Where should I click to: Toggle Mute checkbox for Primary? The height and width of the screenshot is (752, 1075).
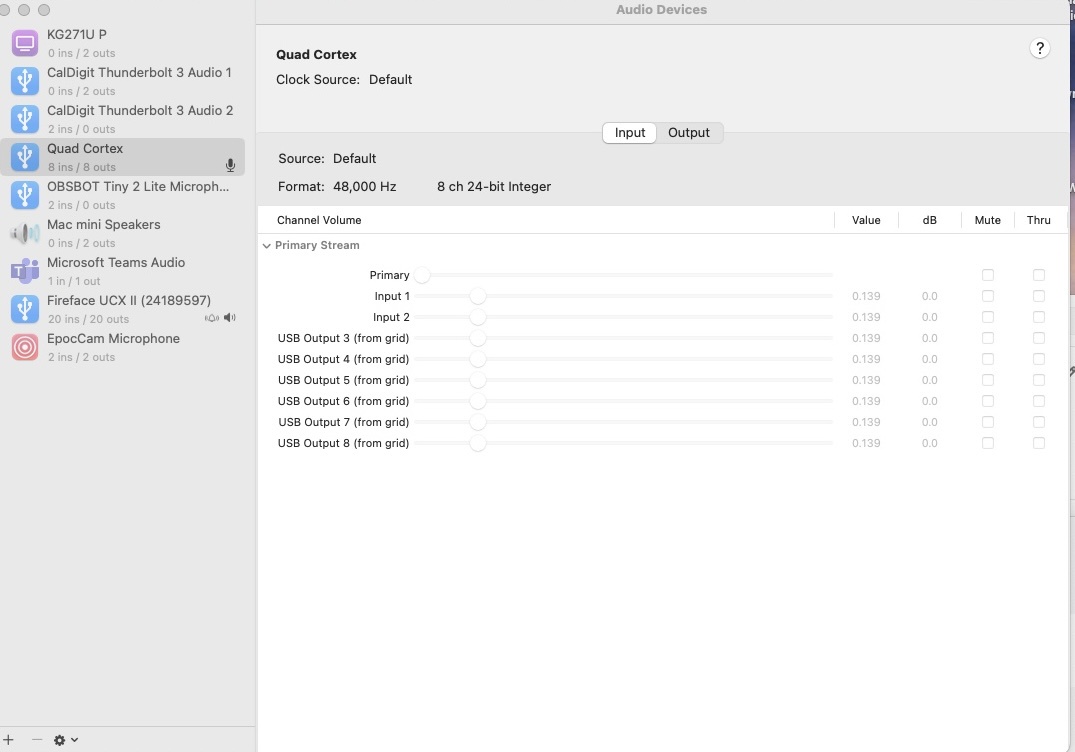[987, 275]
